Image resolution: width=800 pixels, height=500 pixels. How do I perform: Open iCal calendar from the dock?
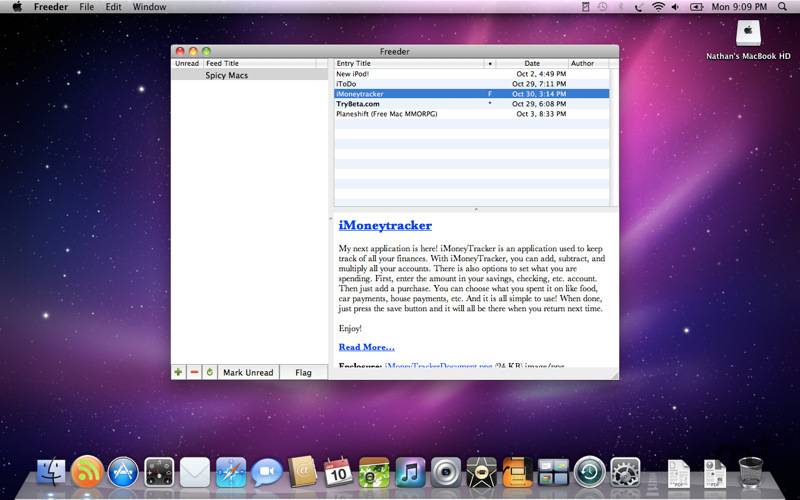[x=338, y=471]
